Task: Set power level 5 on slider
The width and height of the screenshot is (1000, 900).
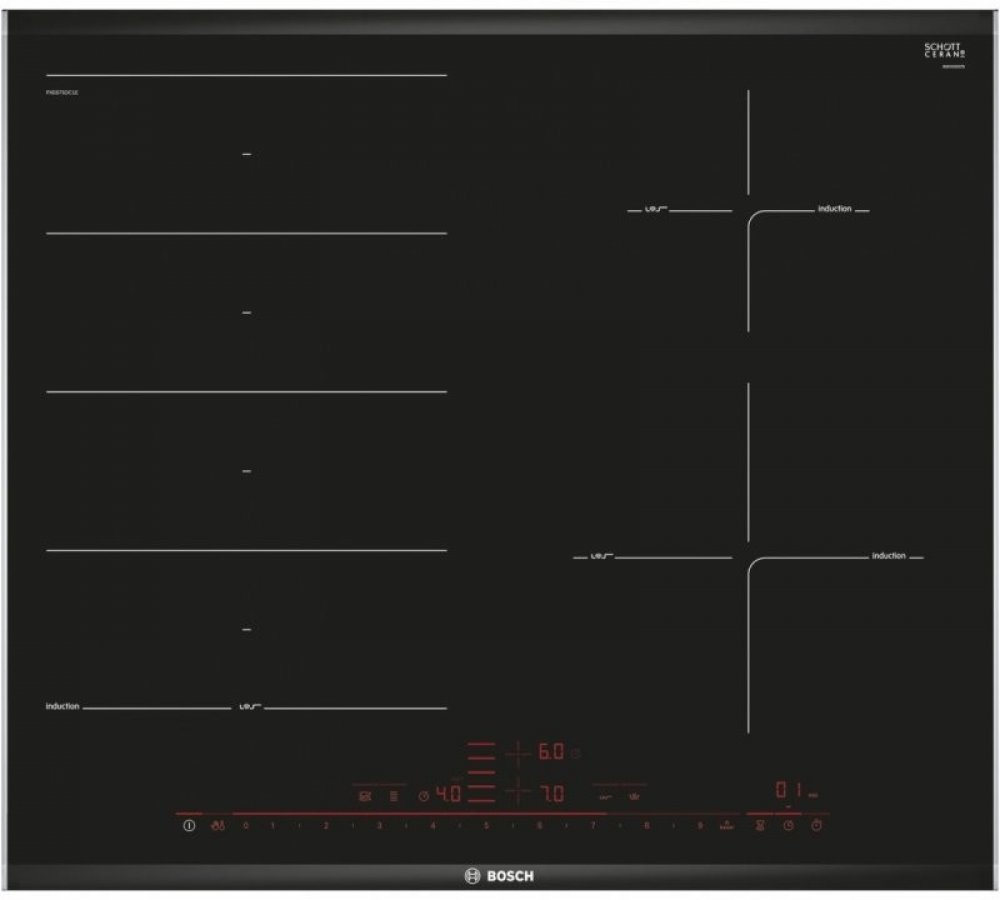Action: pos(486,826)
